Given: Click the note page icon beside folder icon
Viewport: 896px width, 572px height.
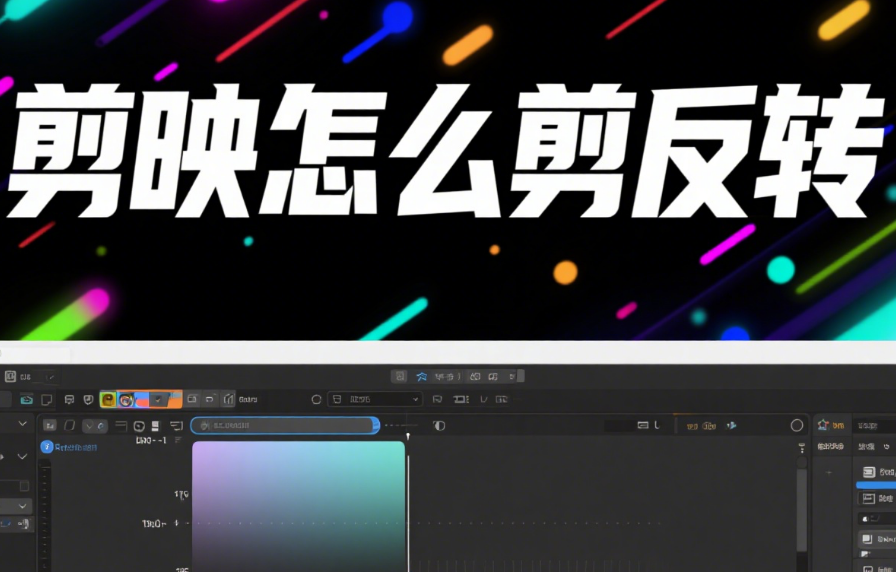Looking at the screenshot, I should 47,399.
